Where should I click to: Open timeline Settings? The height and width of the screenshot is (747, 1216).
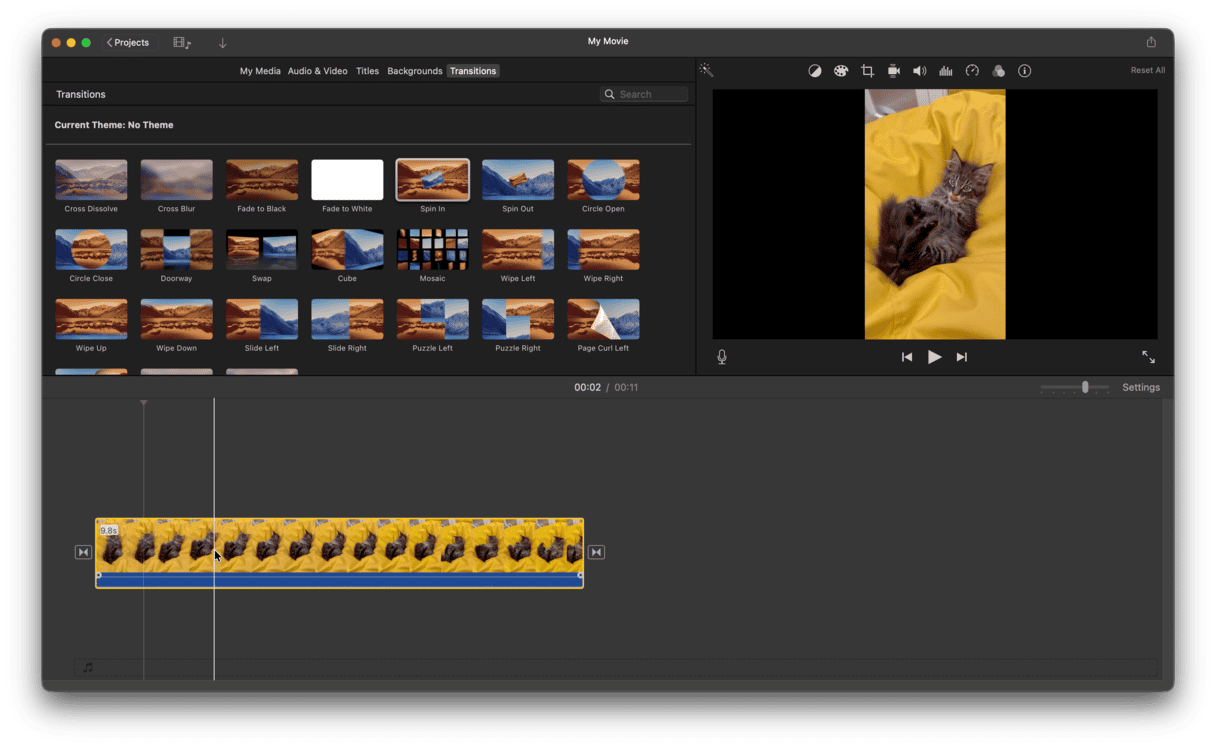(1141, 387)
